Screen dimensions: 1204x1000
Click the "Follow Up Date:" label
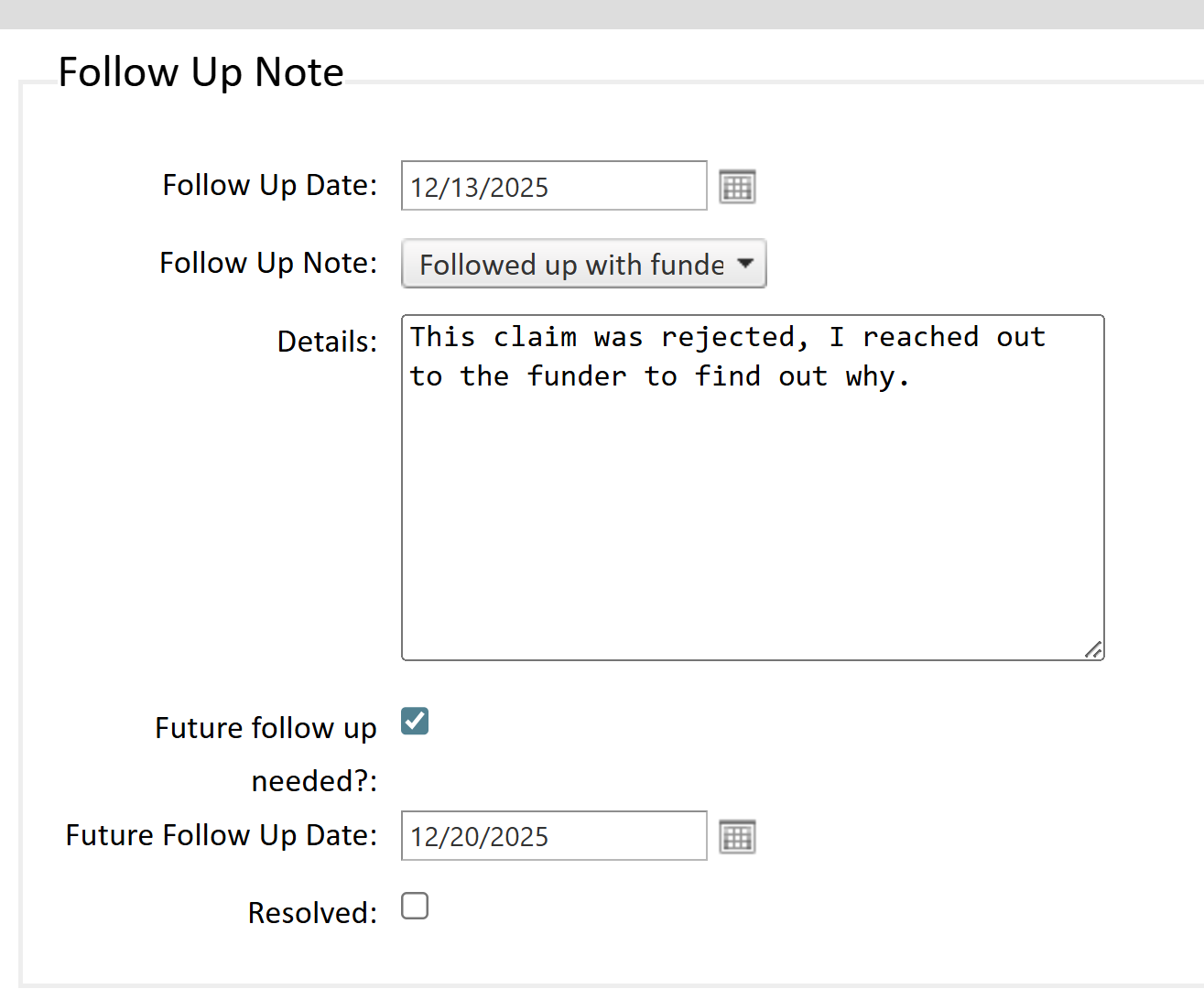(x=269, y=185)
